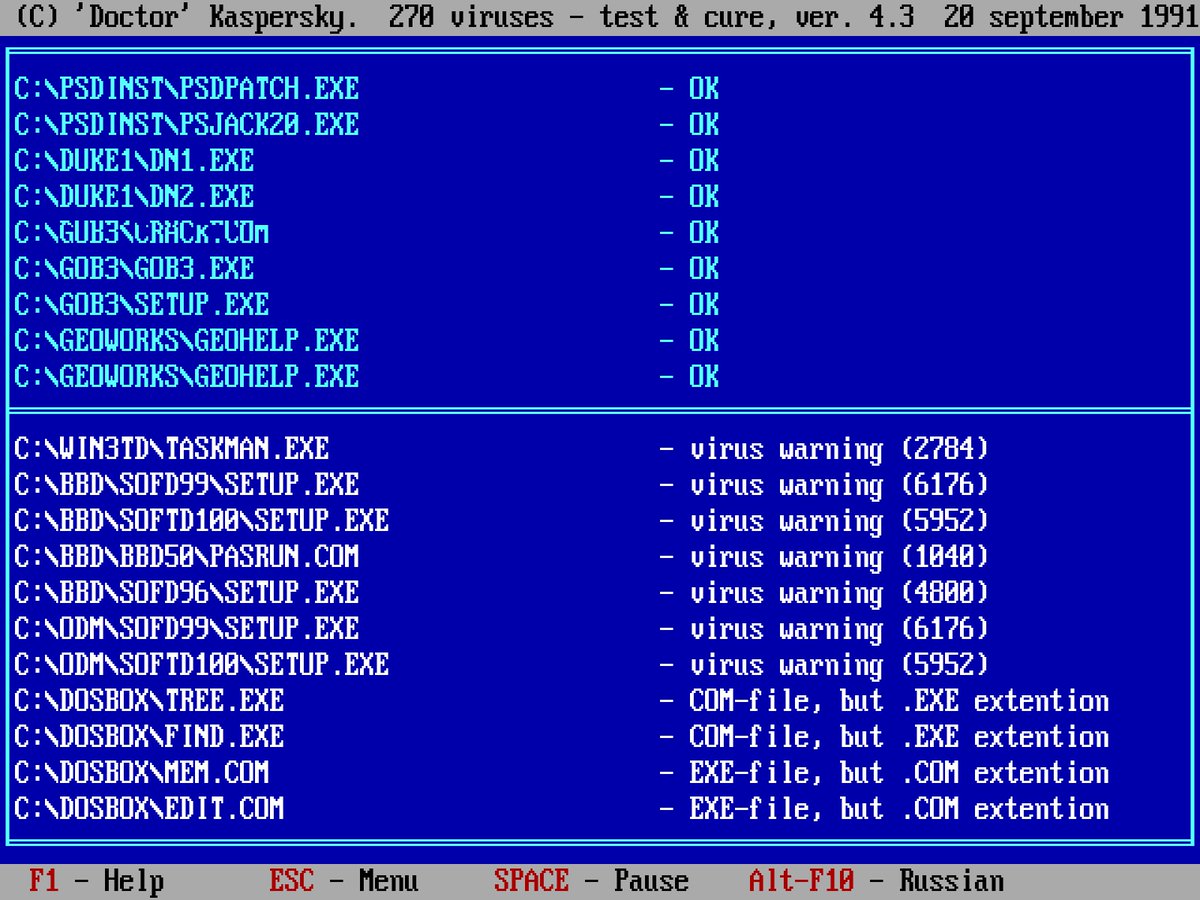Click the C:\DOSBOX\TREE.EXE entry

pos(149,701)
